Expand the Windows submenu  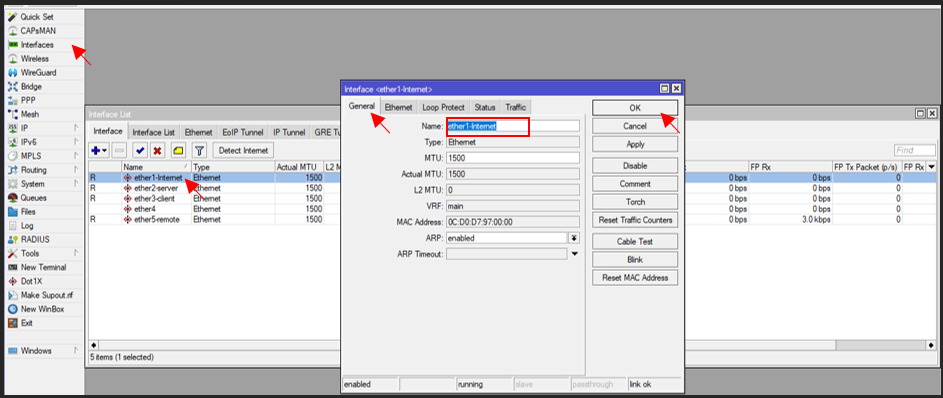point(76,351)
